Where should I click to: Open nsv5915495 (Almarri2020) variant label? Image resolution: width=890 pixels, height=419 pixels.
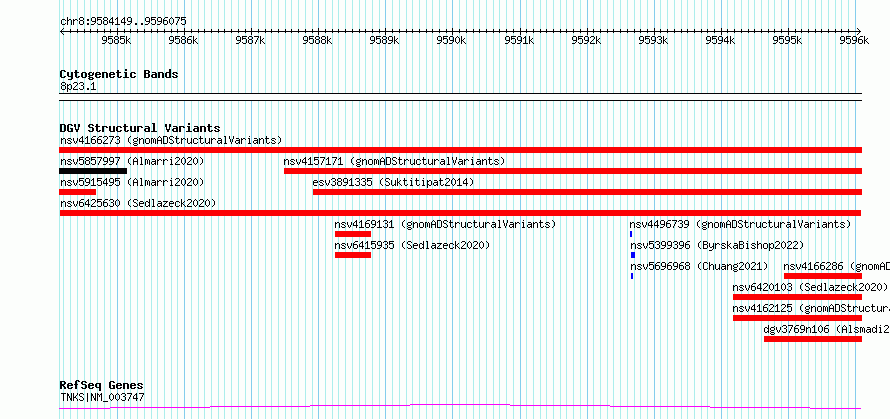coord(132,182)
